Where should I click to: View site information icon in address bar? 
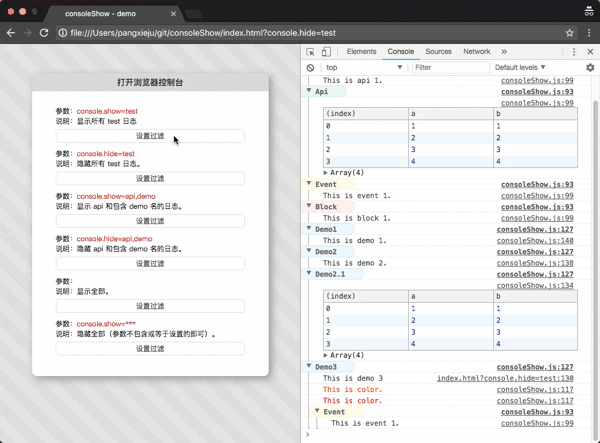62,33
